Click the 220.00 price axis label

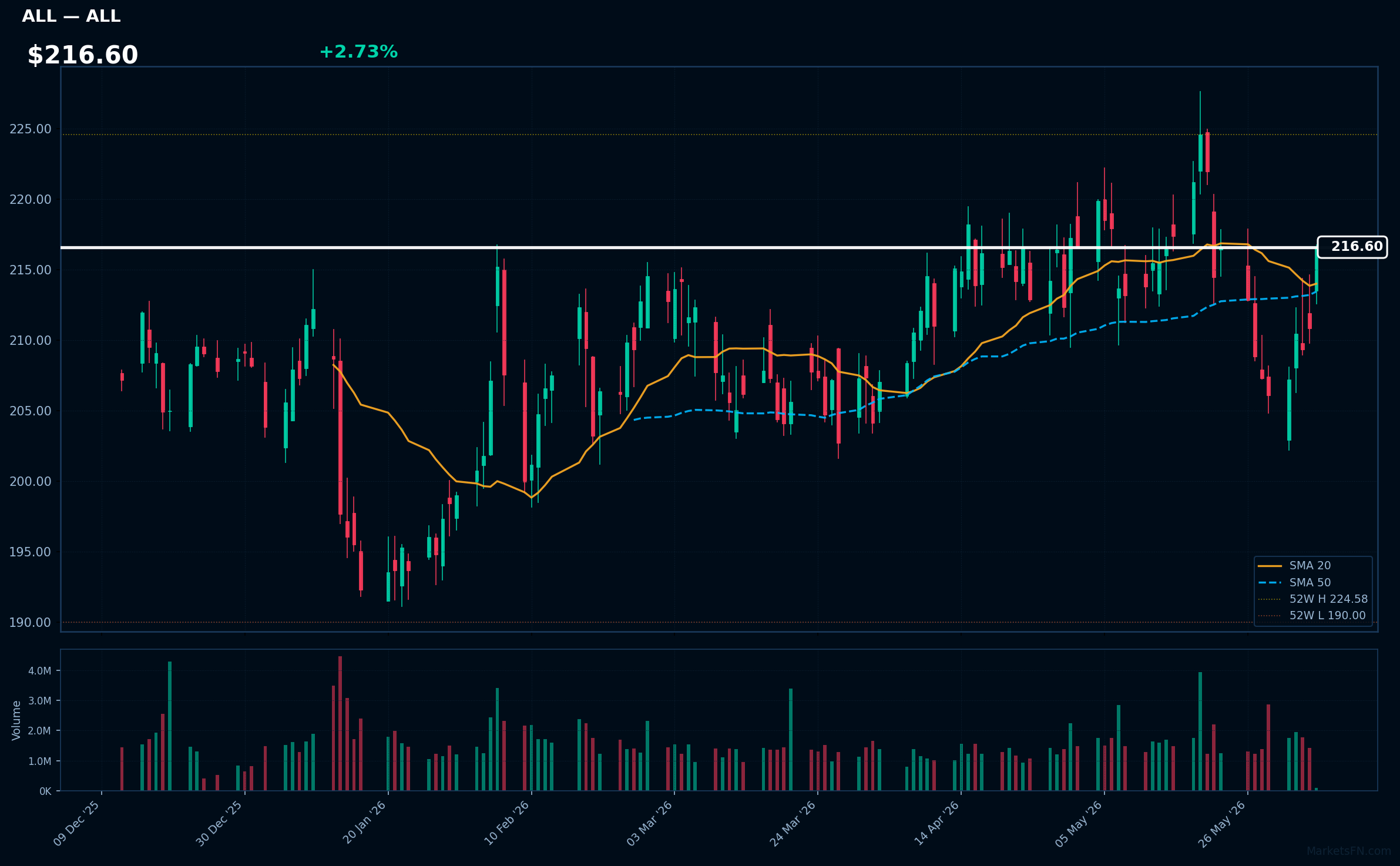(31, 200)
